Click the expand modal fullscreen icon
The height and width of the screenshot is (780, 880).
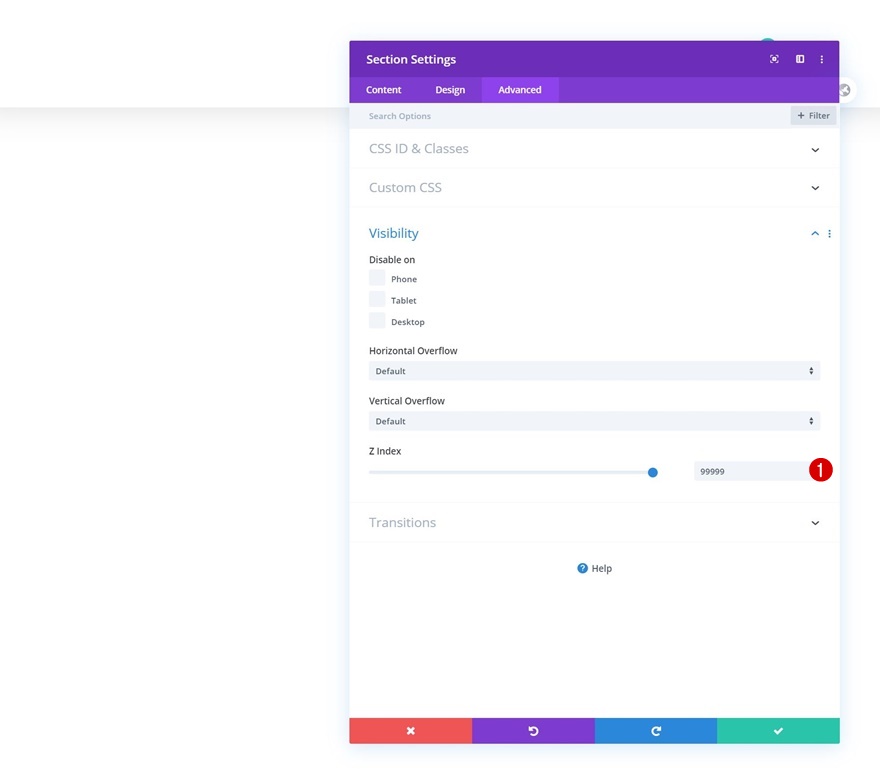tap(774, 59)
